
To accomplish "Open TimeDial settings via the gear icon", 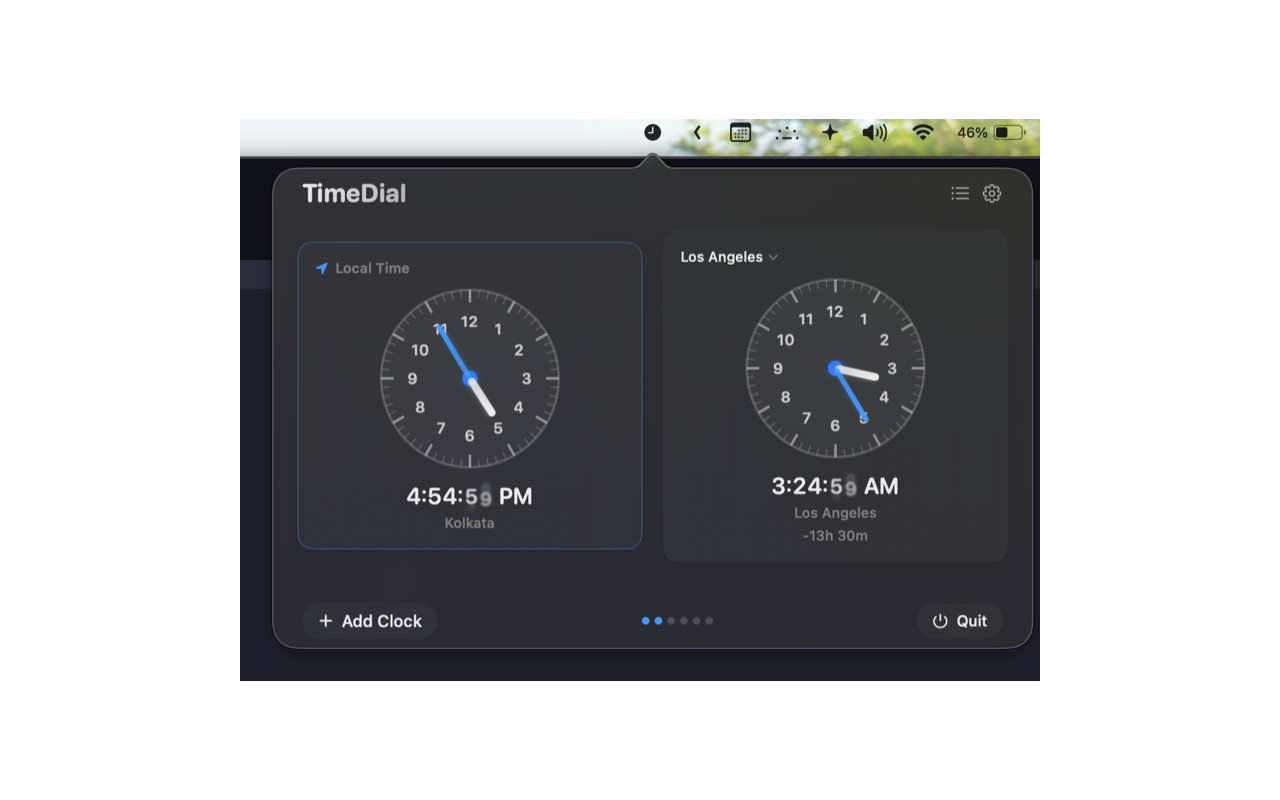I will [991, 193].
